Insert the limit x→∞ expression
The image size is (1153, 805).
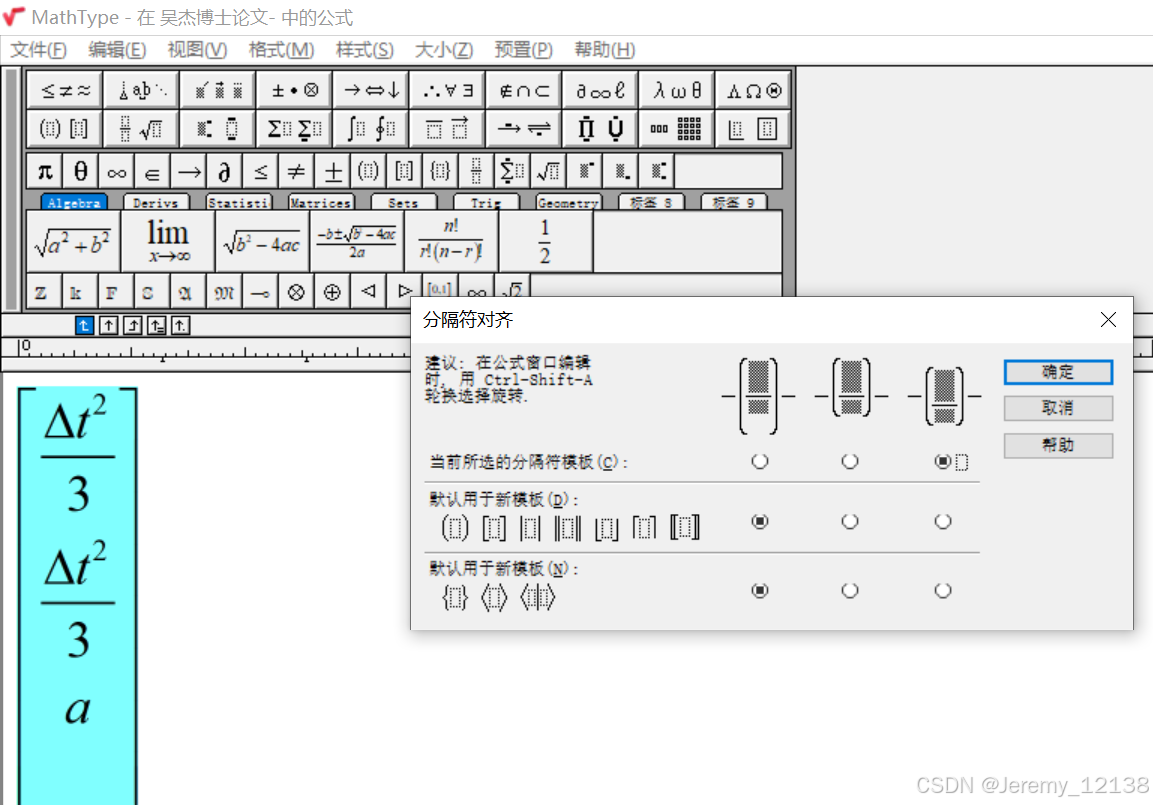click(168, 241)
